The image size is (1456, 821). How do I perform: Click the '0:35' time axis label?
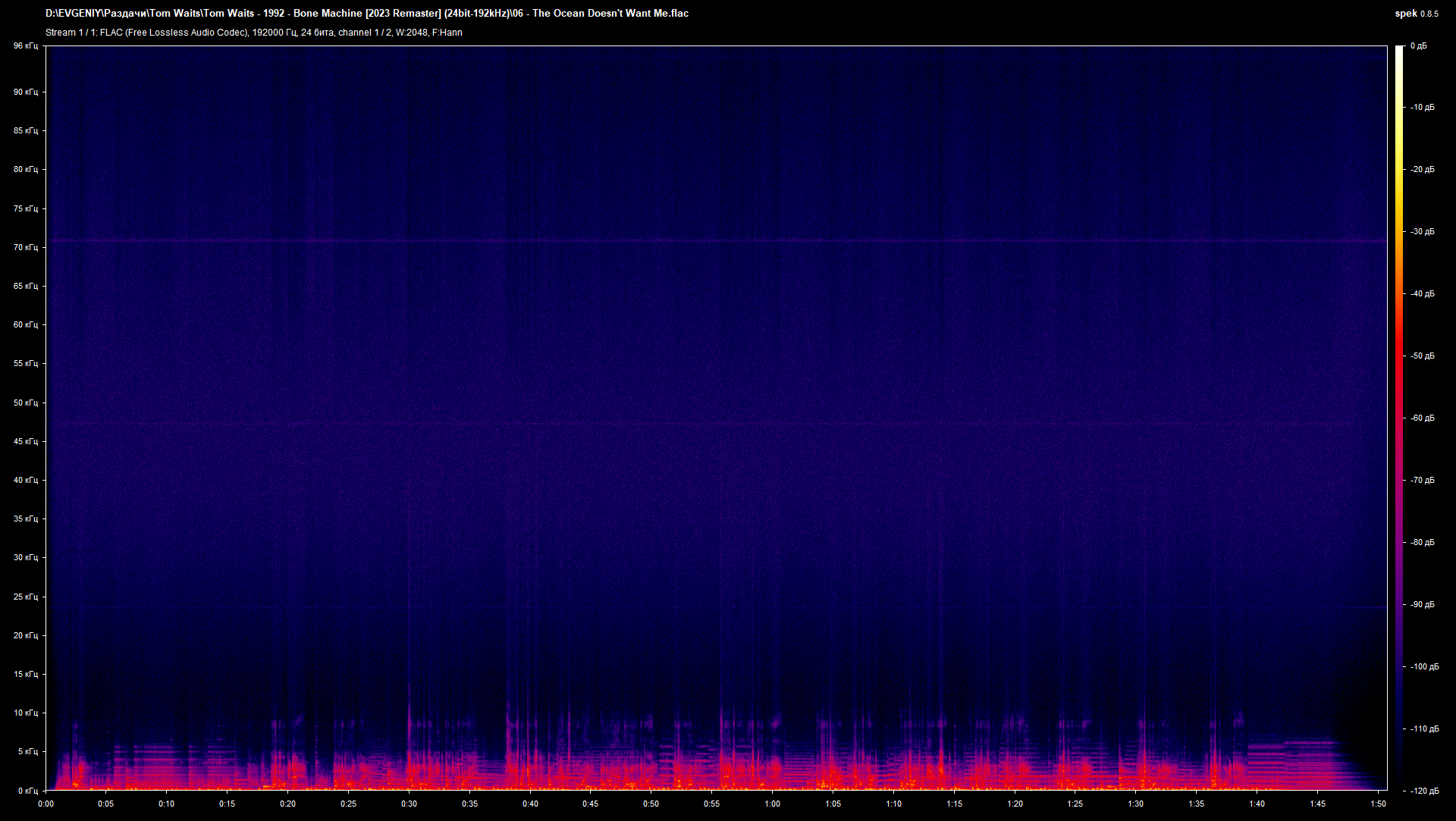(x=469, y=804)
